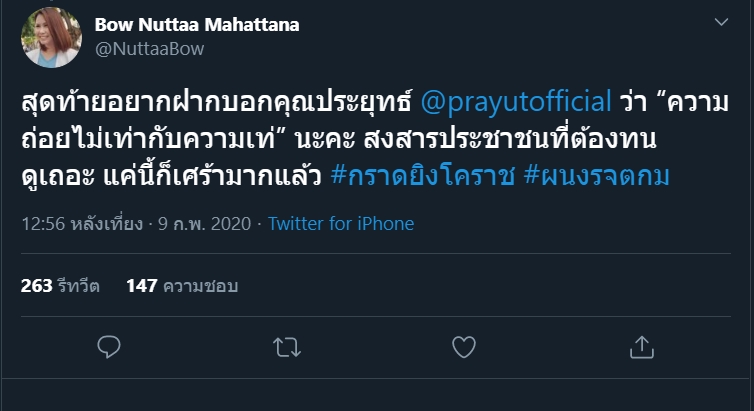View the 263 รีทวีต list
Viewport: 754px width, 411px height.
60,286
